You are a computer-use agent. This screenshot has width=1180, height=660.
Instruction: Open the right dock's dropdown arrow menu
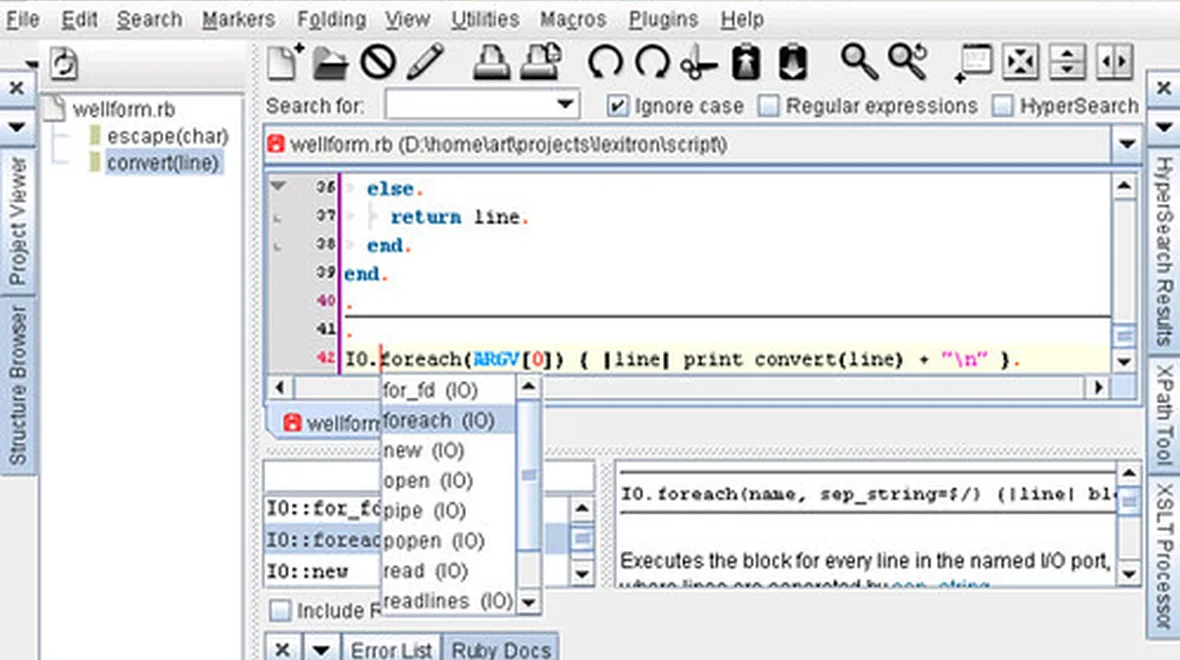(x=1163, y=126)
